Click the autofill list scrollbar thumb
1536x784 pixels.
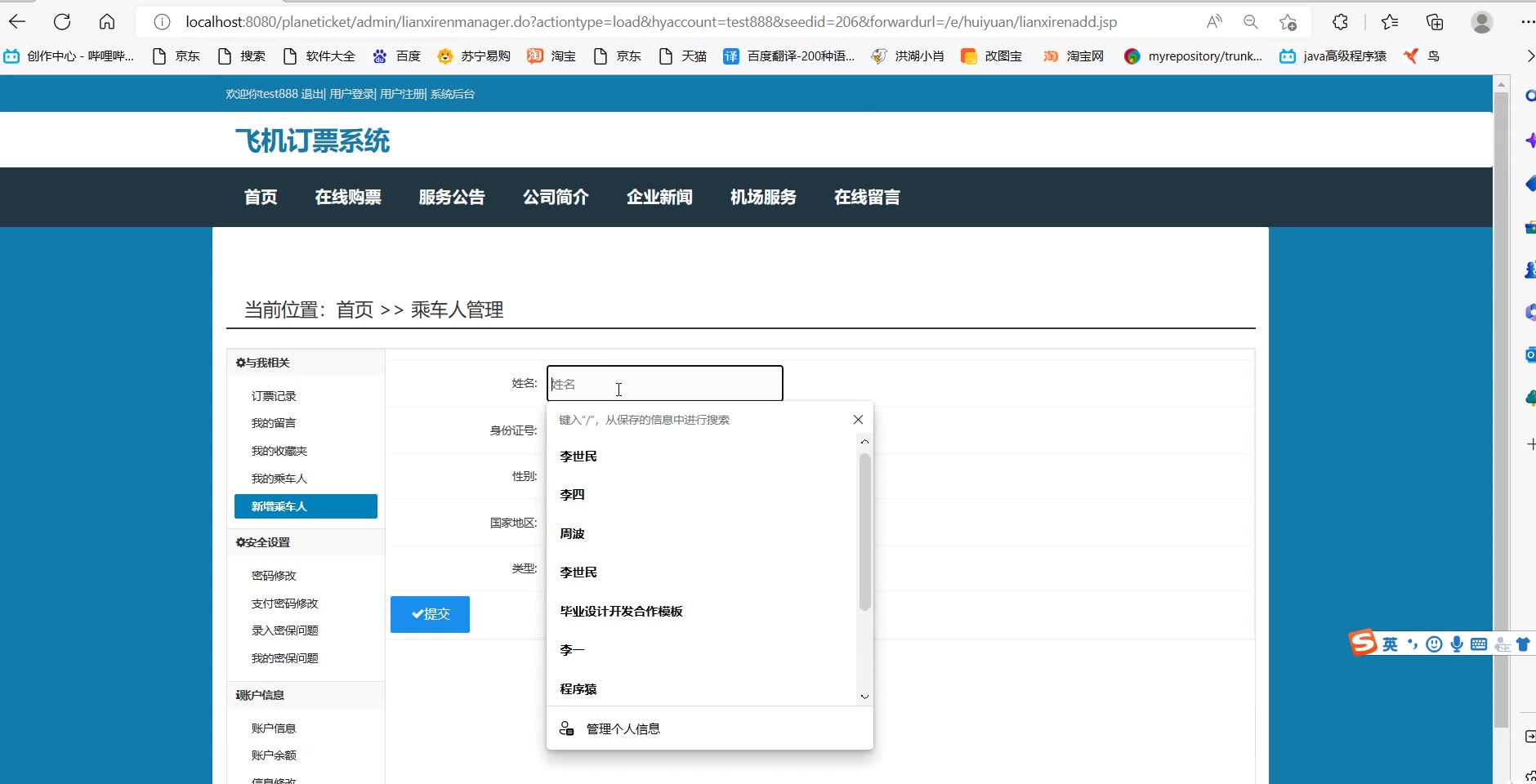(x=864, y=531)
